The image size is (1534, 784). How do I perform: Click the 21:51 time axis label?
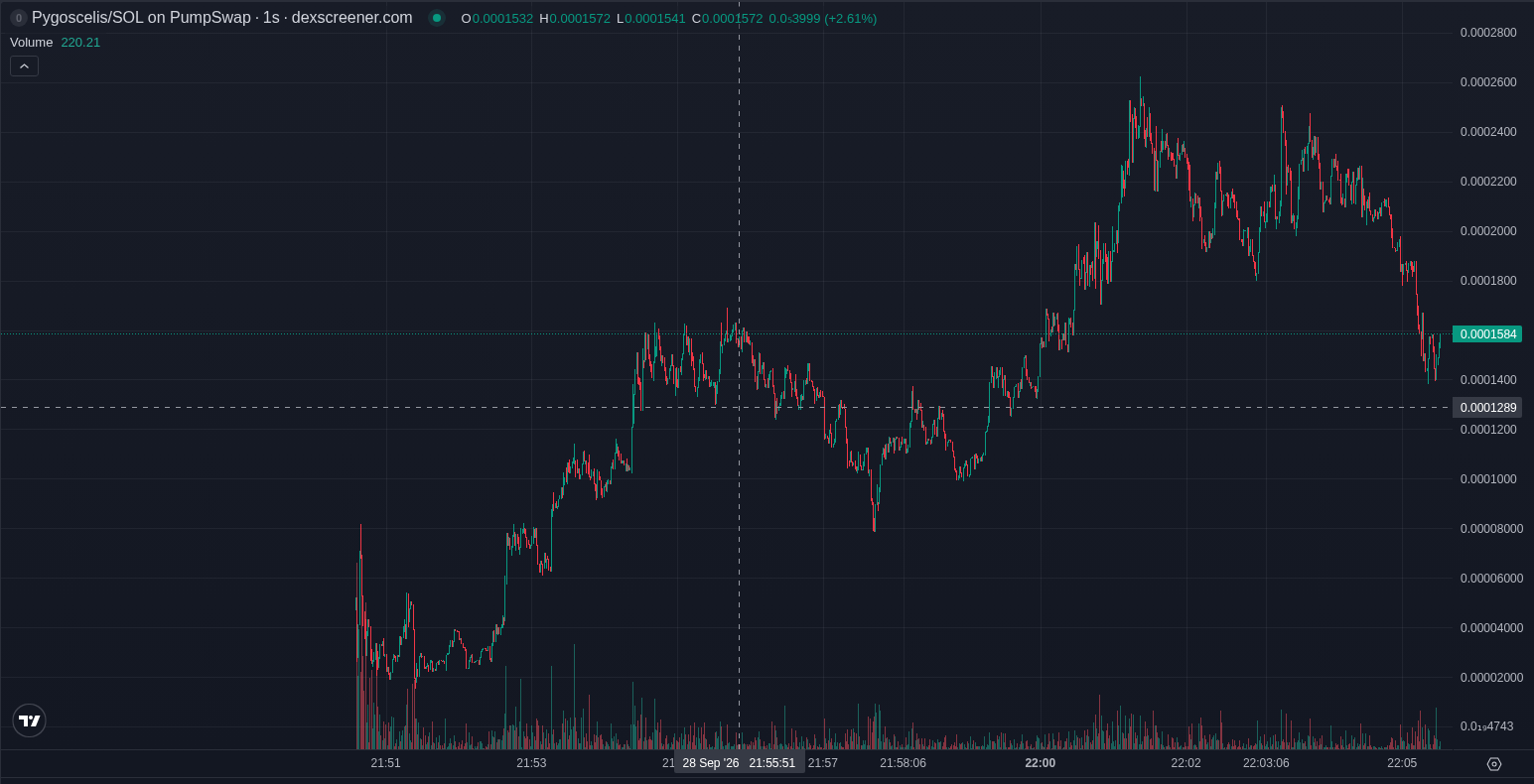pos(385,763)
